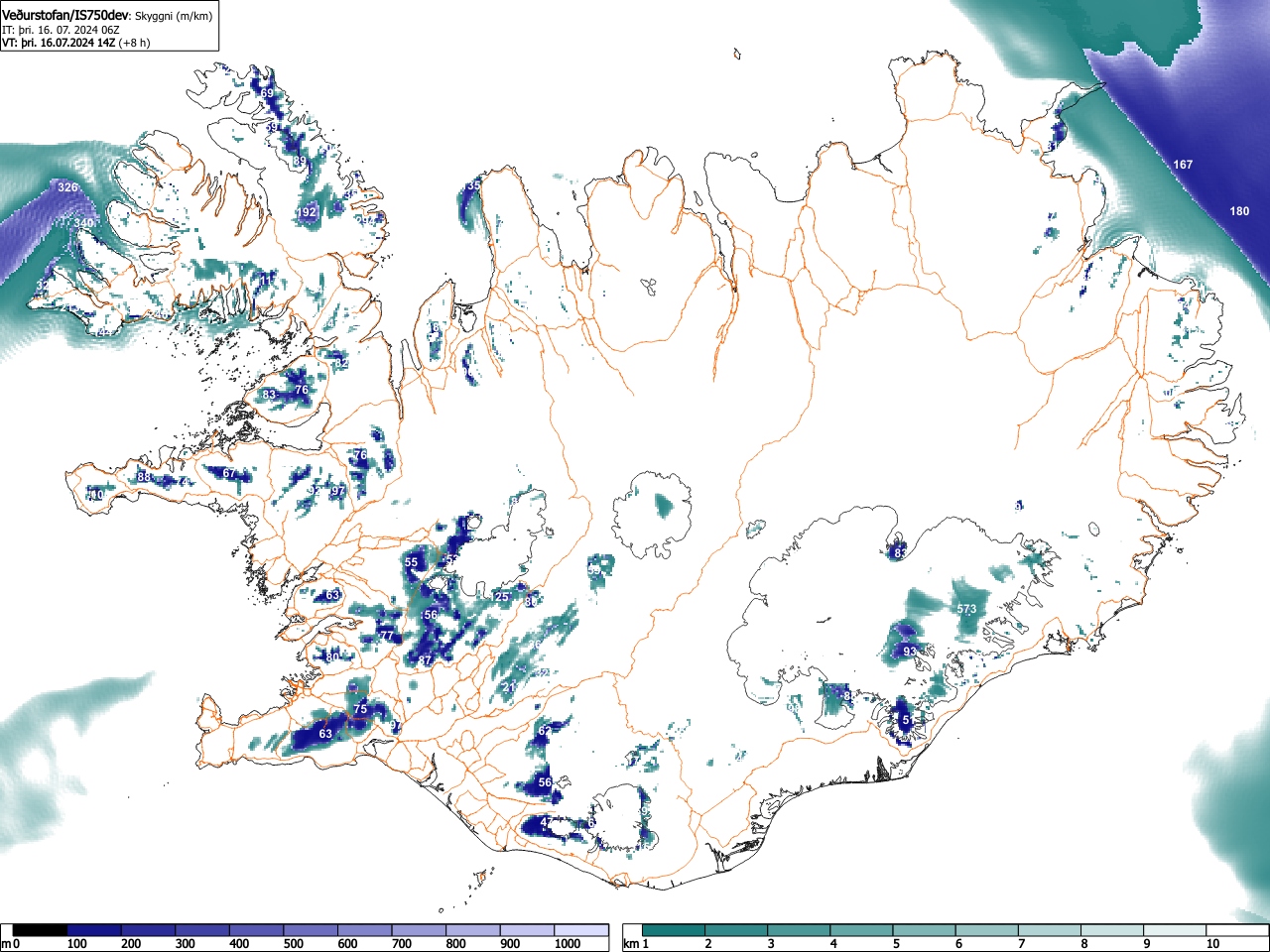The width and height of the screenshot is (1270, 952).
Task: Click the '83' value beside '76'
Action: 269,395
